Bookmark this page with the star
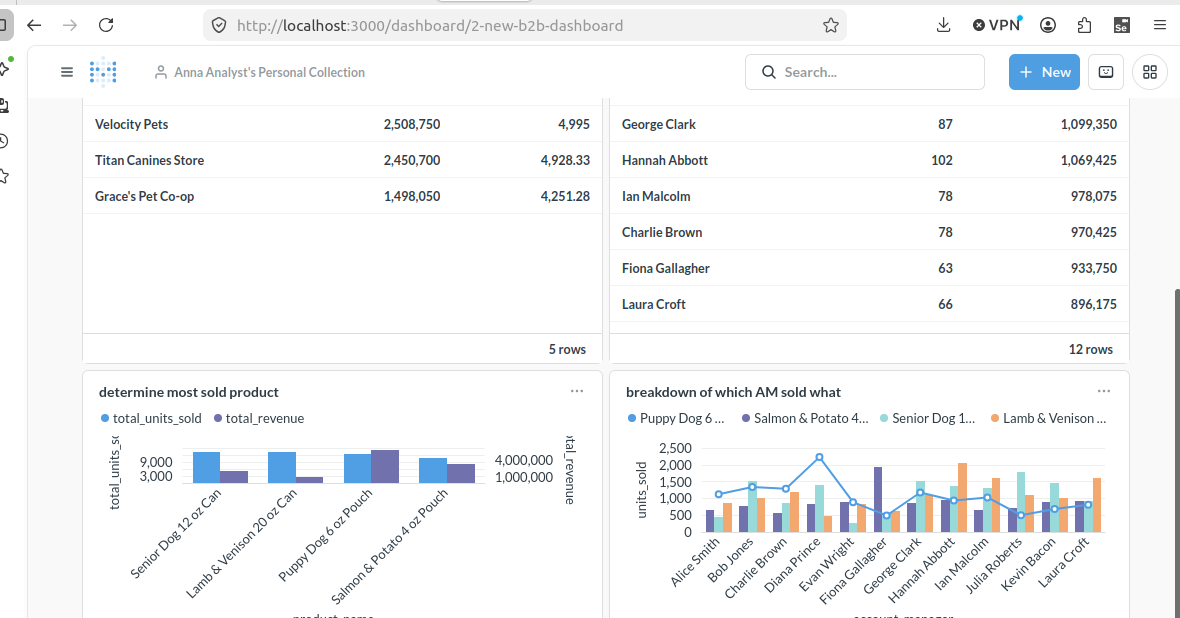The height and width of the screenshot is (618, 1180). [831, 26]
